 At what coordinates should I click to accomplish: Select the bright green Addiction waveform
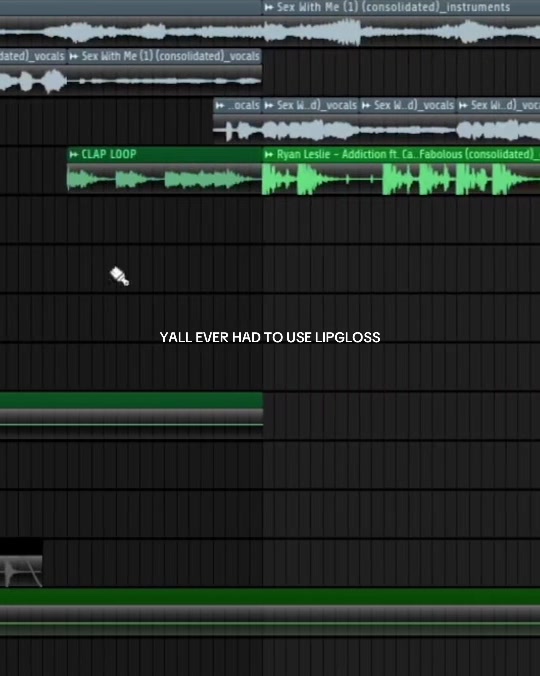401,179
